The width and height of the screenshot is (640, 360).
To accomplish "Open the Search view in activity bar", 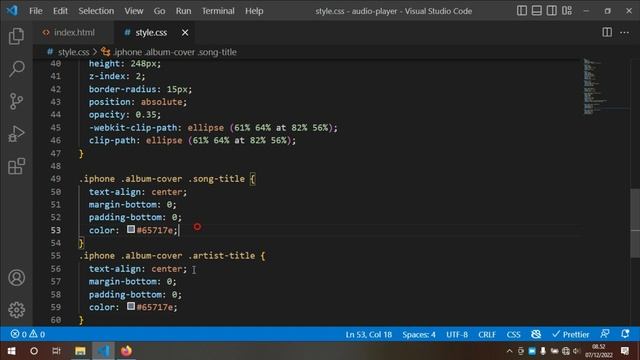I will click(x=16, y=69).
